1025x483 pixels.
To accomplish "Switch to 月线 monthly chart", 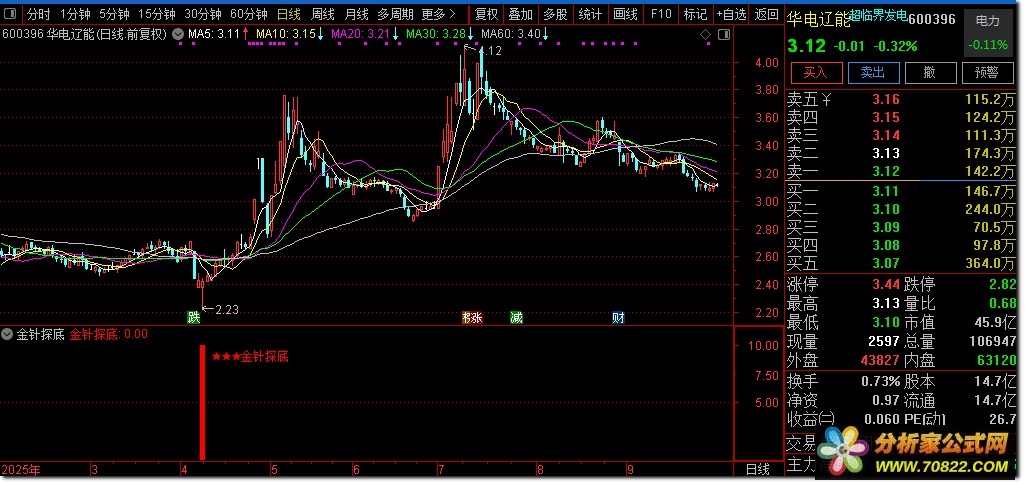I will (x=356, y=14).
